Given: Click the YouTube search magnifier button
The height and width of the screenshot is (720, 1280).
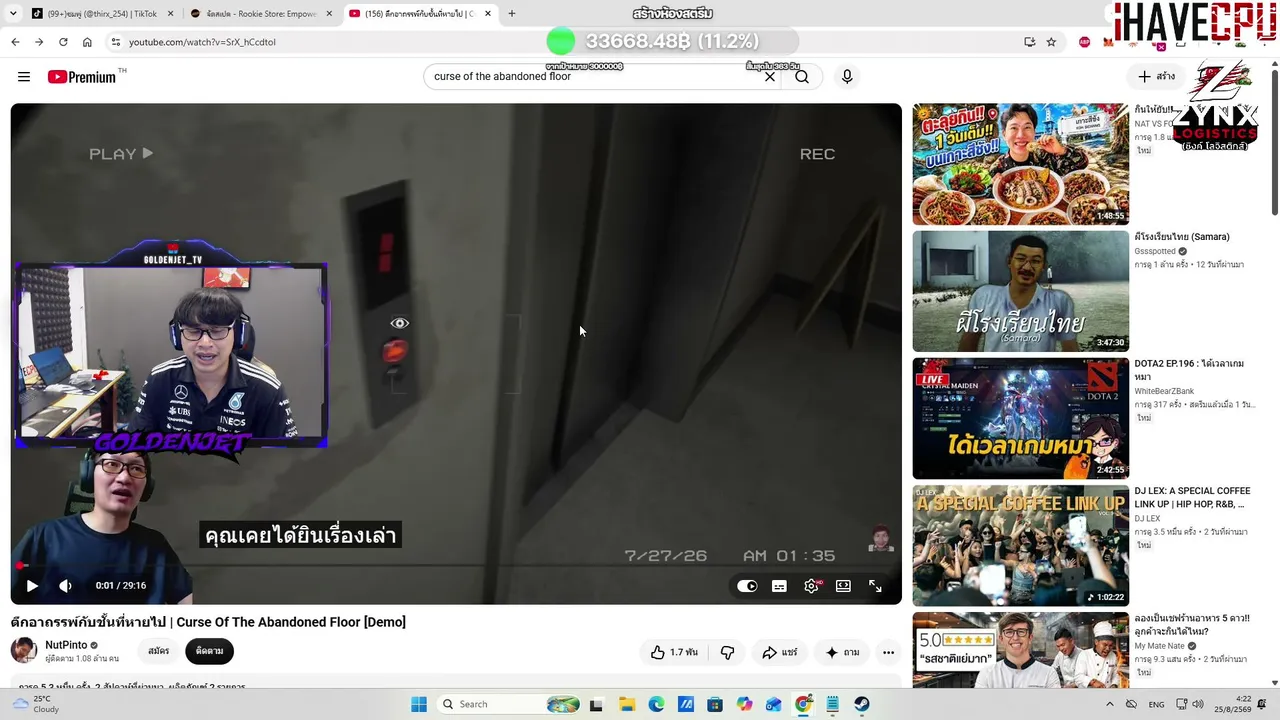Looking at the screenshot, I should click(802, 77).
